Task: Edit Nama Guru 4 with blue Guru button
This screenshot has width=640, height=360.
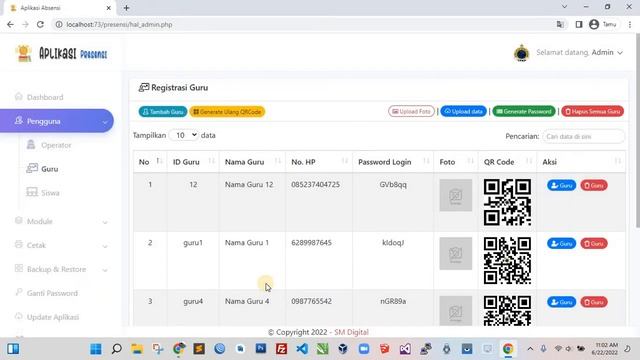Action: pos(562,302)
